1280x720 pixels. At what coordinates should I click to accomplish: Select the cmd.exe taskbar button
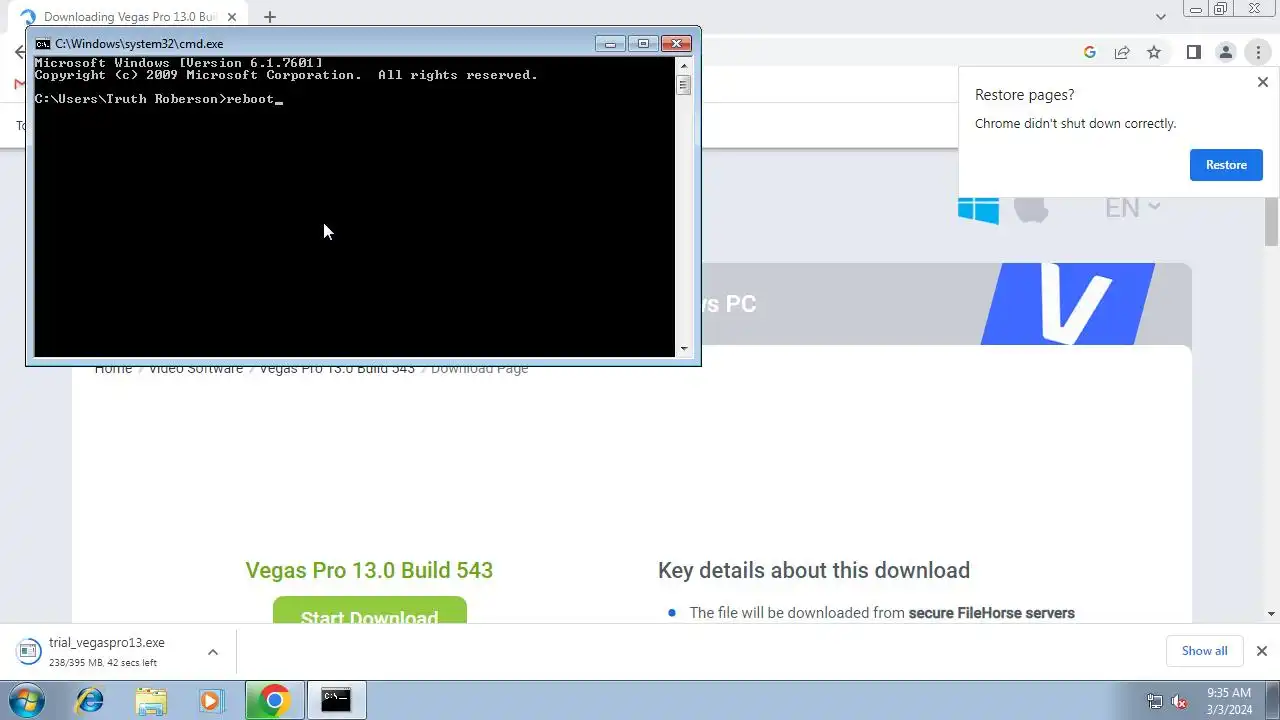[336, 700]
